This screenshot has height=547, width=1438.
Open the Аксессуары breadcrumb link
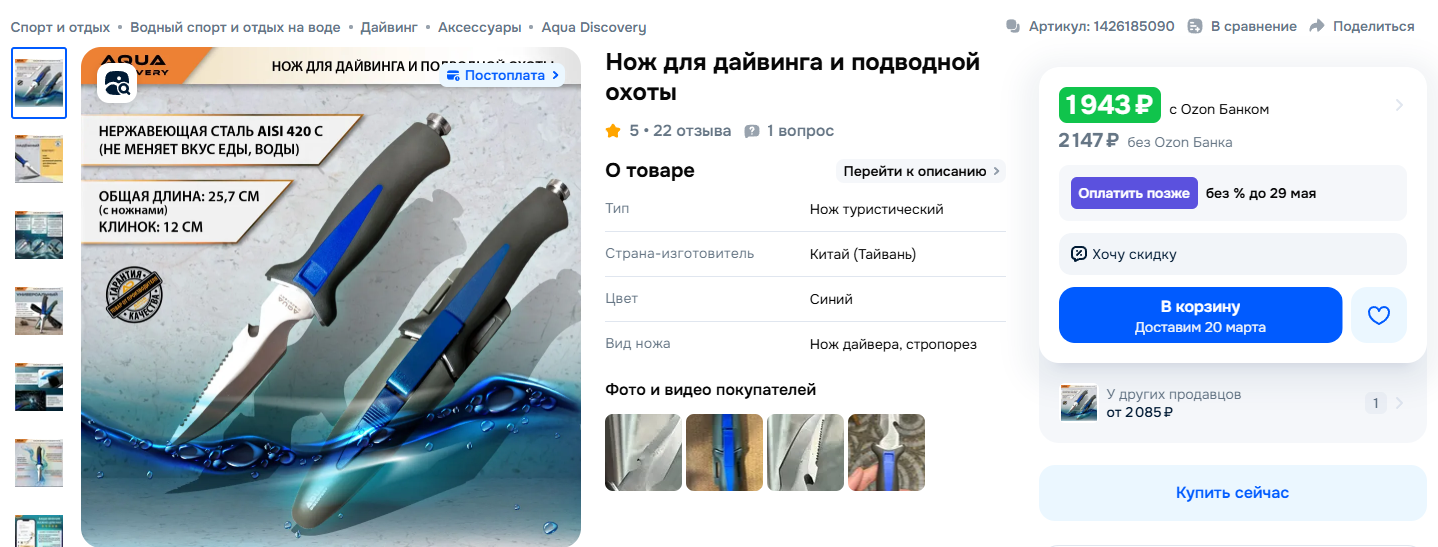point(479,27)
